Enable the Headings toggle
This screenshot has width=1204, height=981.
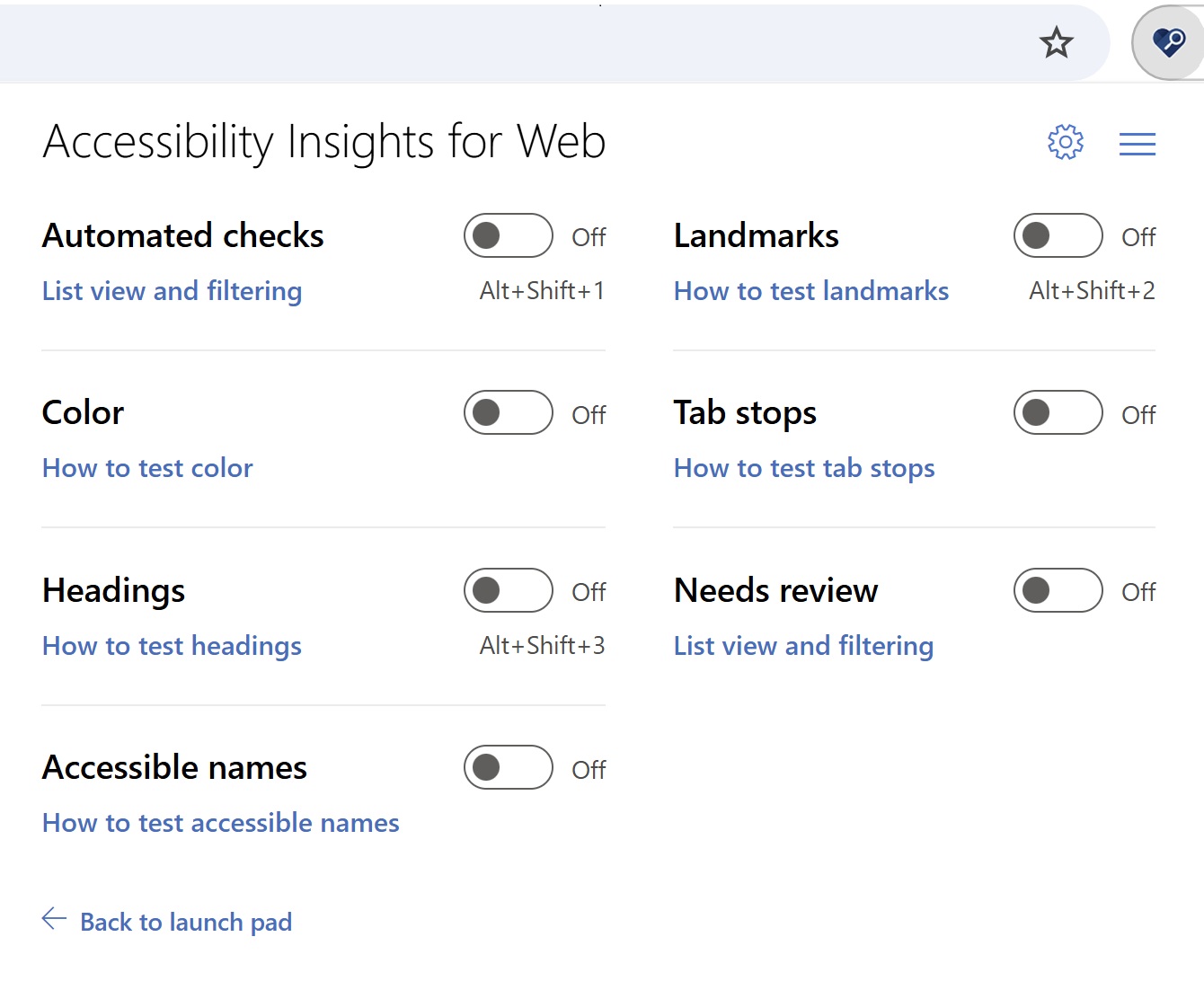coord(509,590)
